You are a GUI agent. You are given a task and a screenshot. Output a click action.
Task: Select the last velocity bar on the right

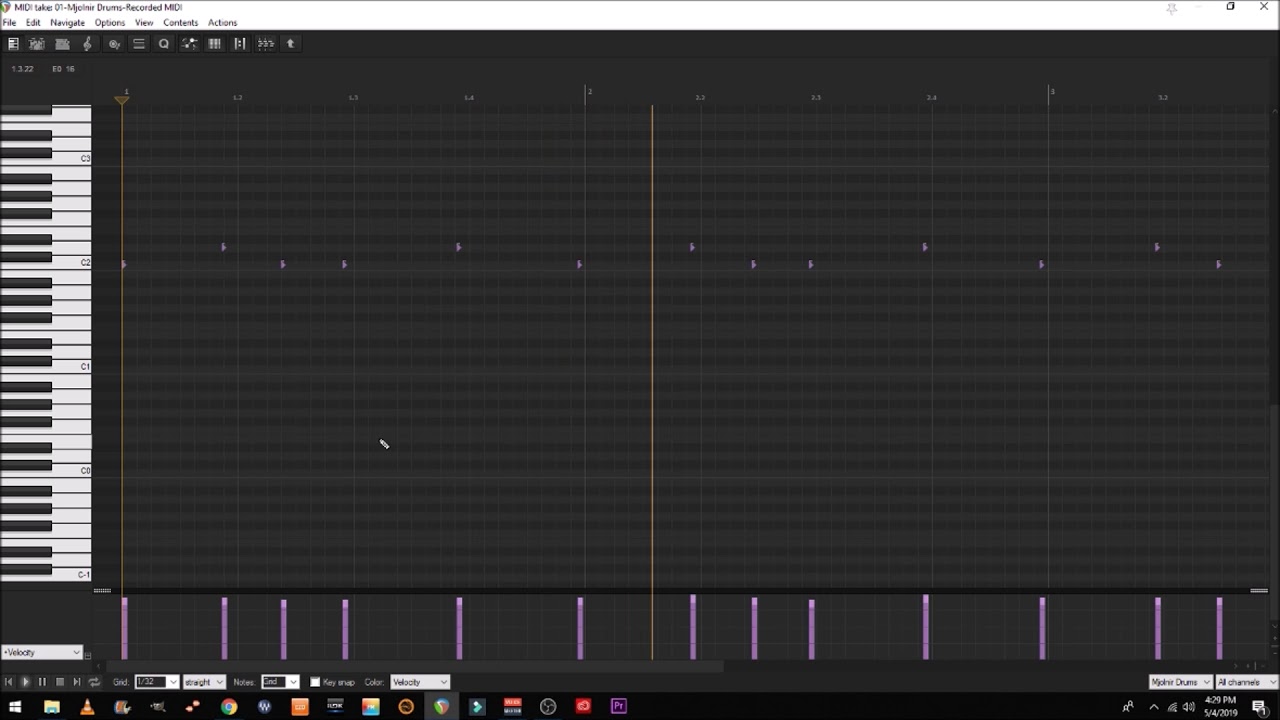[x=1219, y=629]
